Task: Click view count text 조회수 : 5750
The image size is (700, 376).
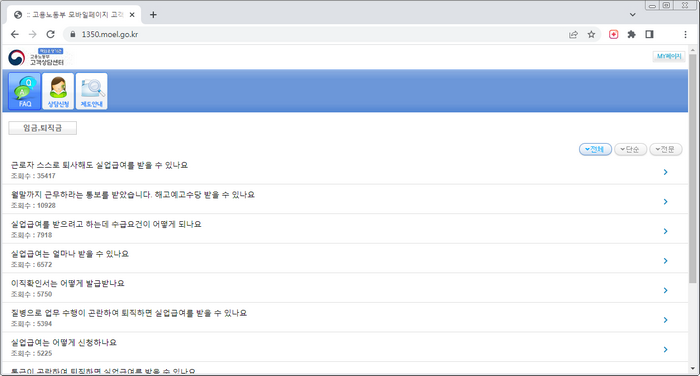Action: tap(31, 294)
